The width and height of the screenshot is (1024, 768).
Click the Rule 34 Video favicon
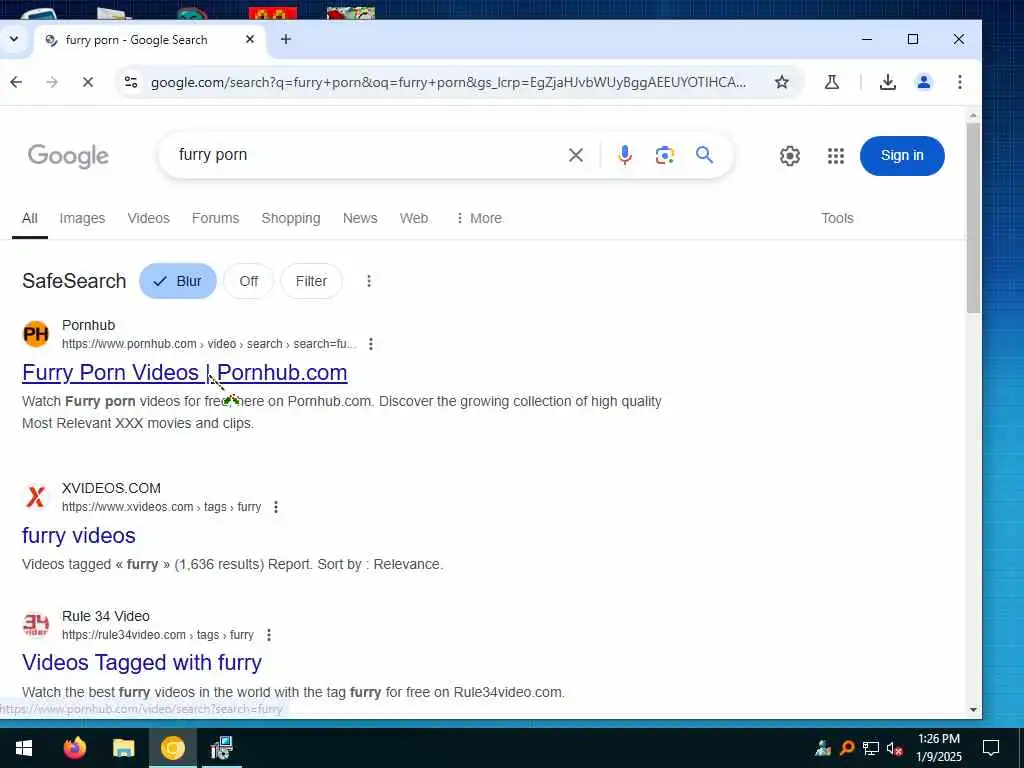[x=36, y=625]
